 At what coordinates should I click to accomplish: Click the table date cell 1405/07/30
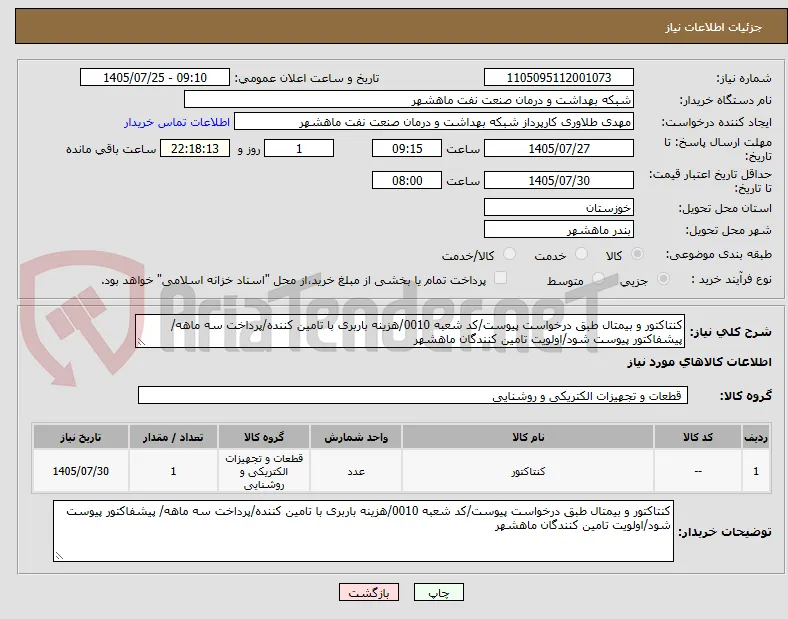coord(81,471)
